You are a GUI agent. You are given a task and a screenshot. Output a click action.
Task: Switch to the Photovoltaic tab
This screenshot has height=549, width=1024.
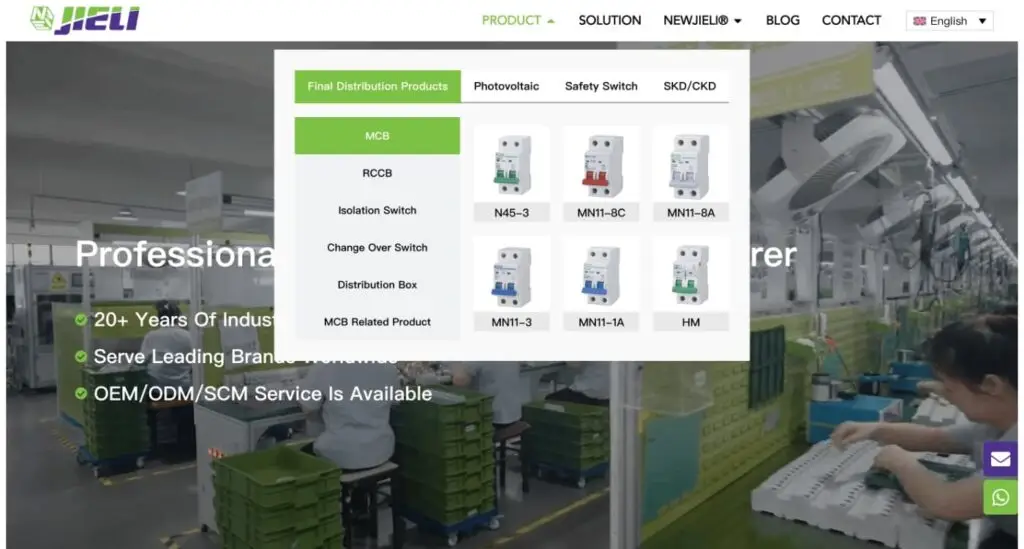coord(506,86)
